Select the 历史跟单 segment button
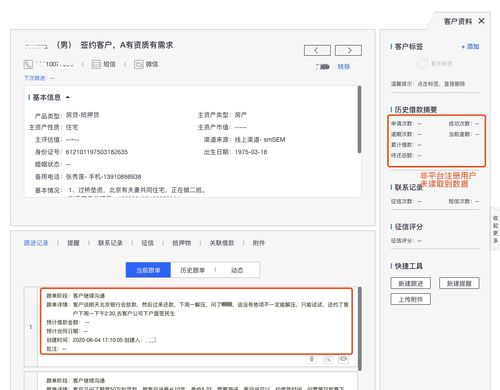500x390 pixels. [x=192, y=270]
